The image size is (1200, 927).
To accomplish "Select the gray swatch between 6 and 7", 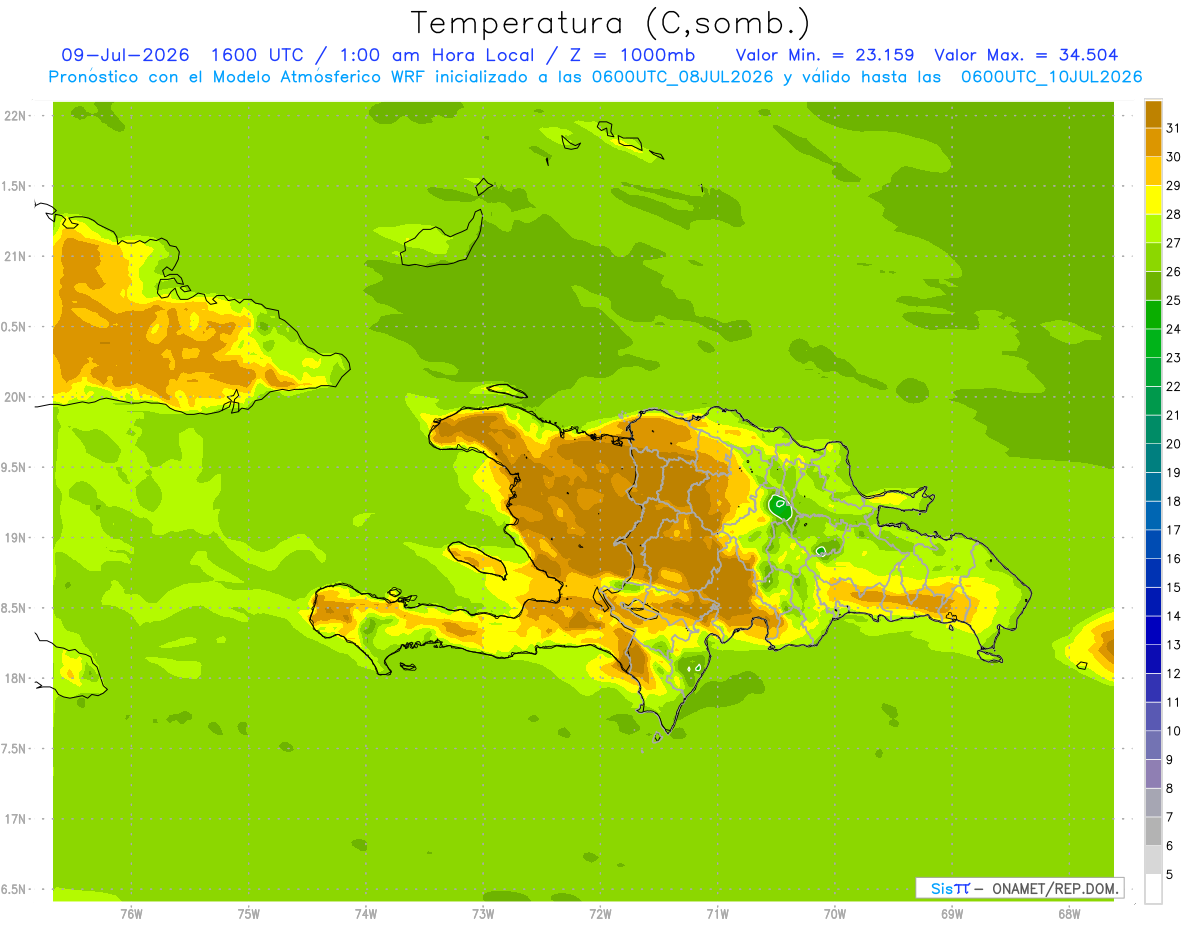I will pyautogui.click(x=1153, y=831).
